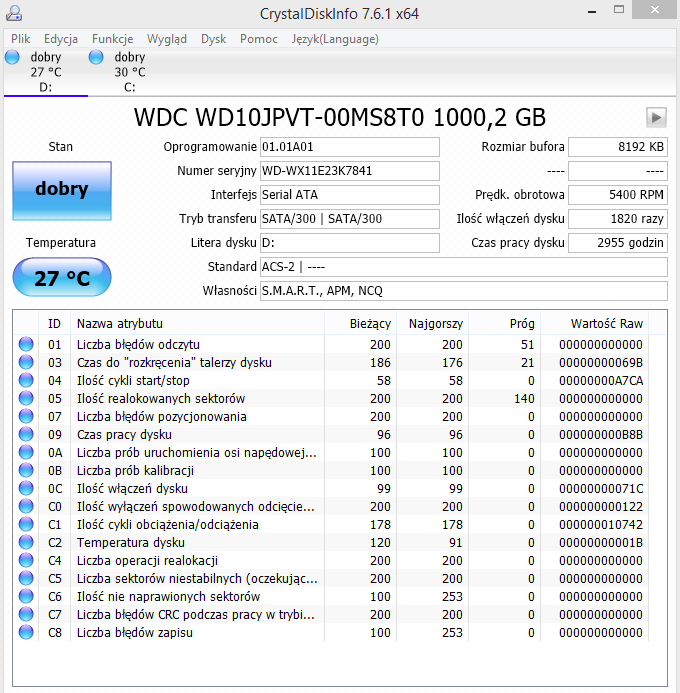Click status orb for attribute C2 row
The image size is (680, 693).
26,542
